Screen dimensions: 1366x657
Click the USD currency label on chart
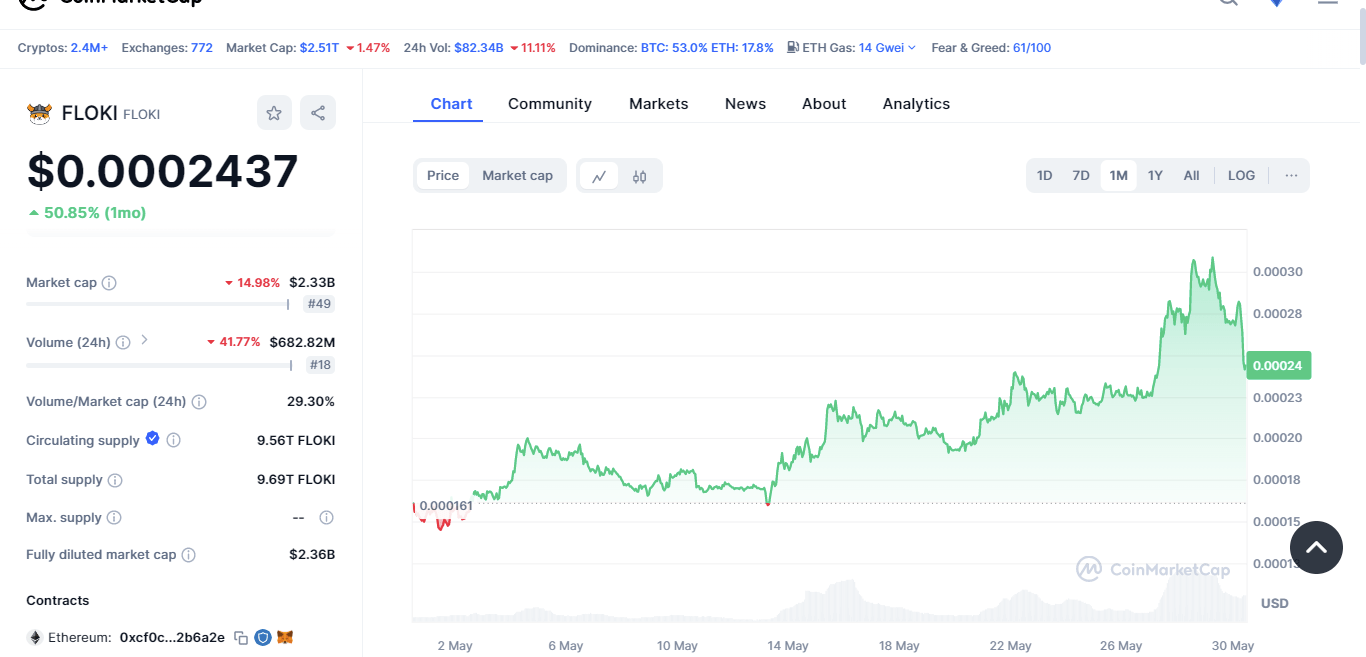[x=1275, y=603]
